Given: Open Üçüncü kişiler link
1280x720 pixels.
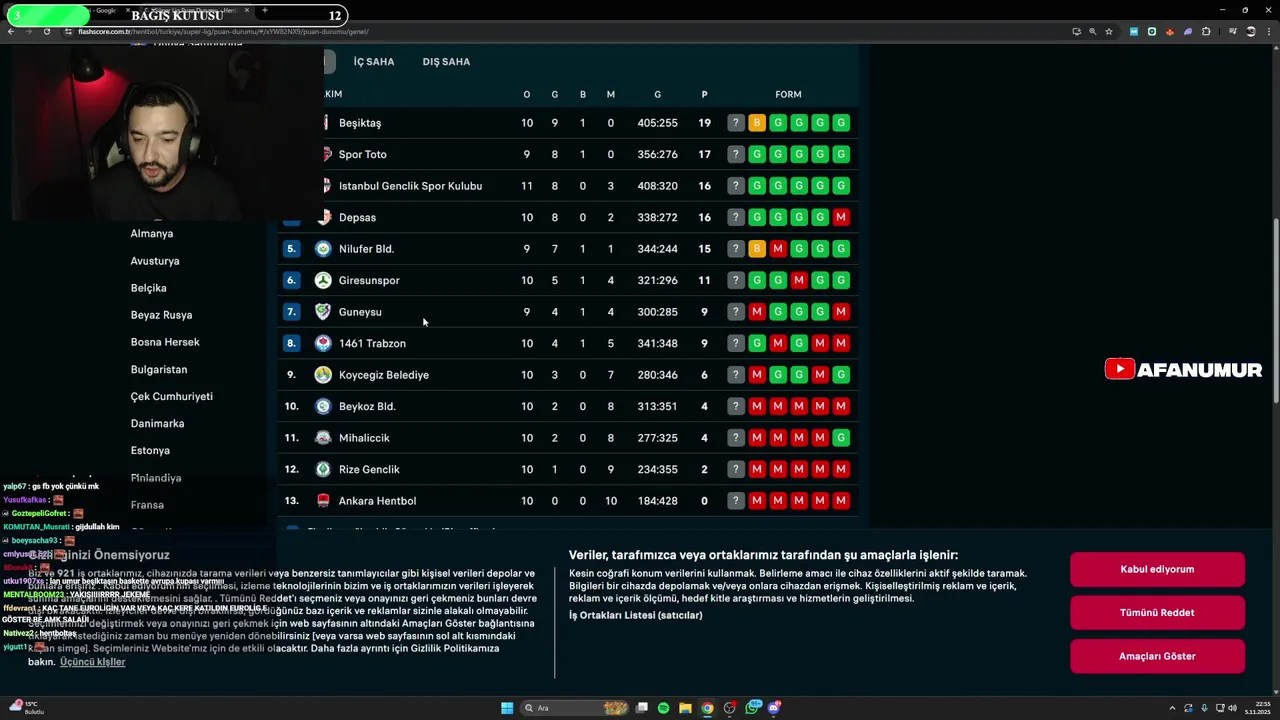Looking at the screenshot, I should click(92, 662).
